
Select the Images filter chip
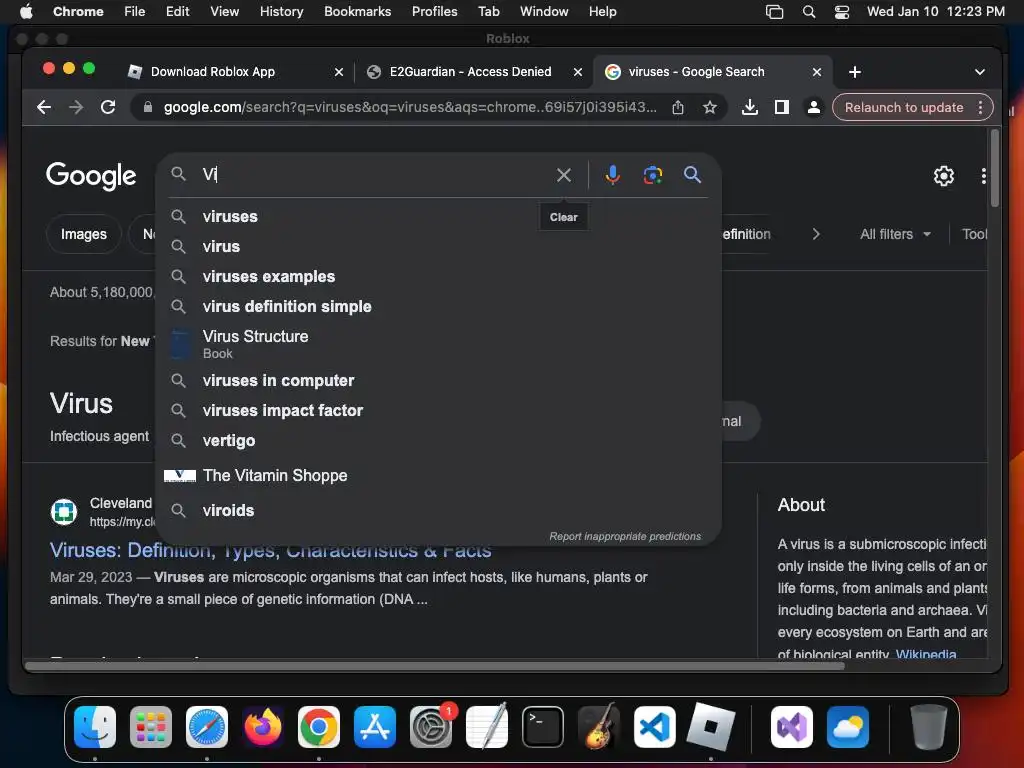tap(84, 234)
